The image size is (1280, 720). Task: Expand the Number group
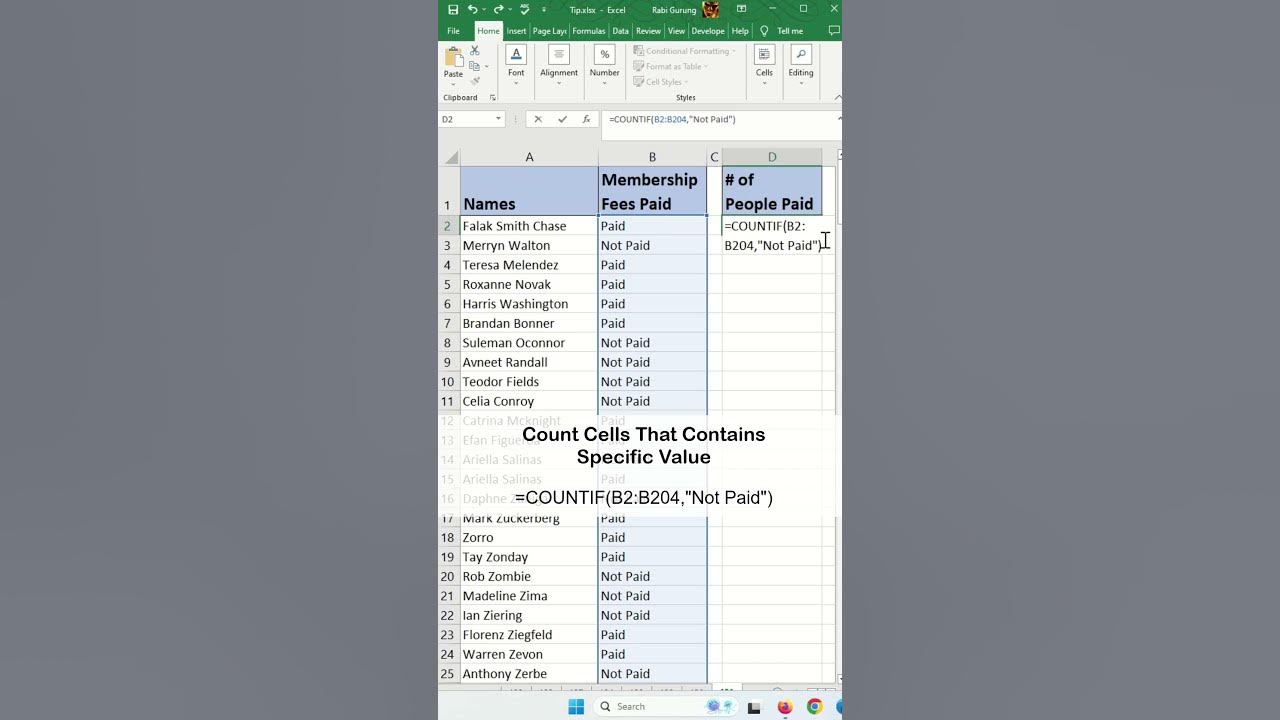click(x=604, y=65)
